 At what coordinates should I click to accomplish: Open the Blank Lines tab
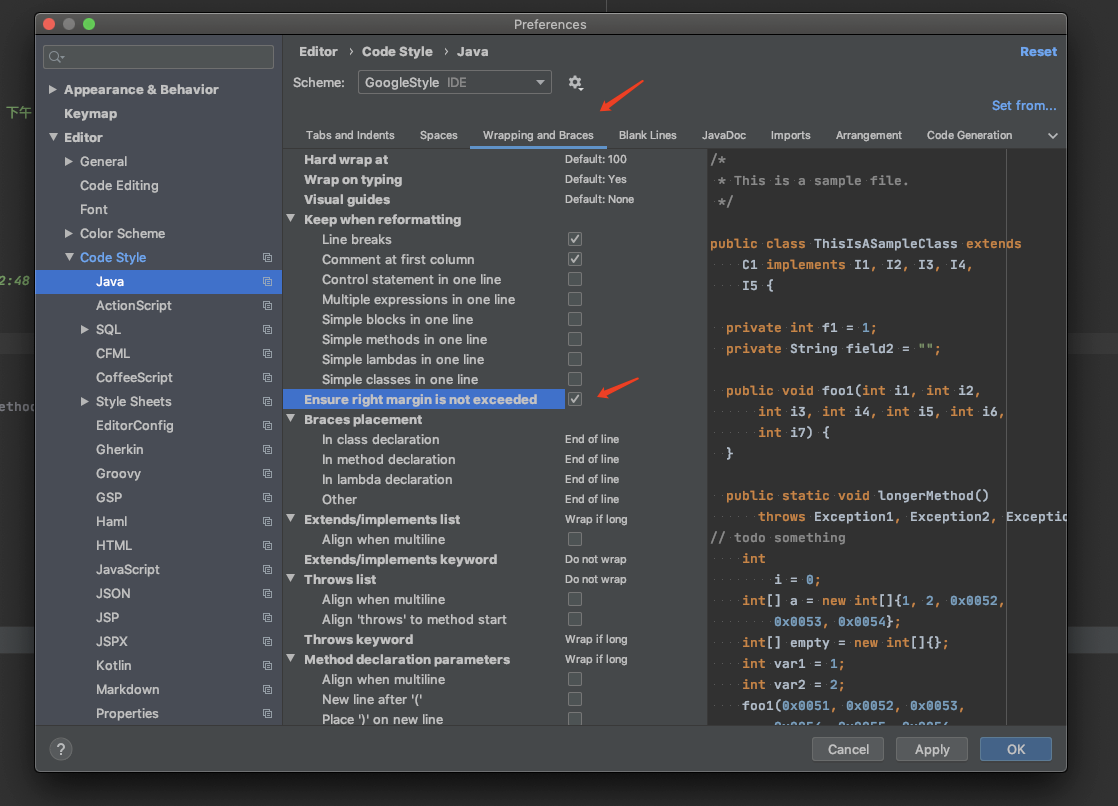(647, 136)
